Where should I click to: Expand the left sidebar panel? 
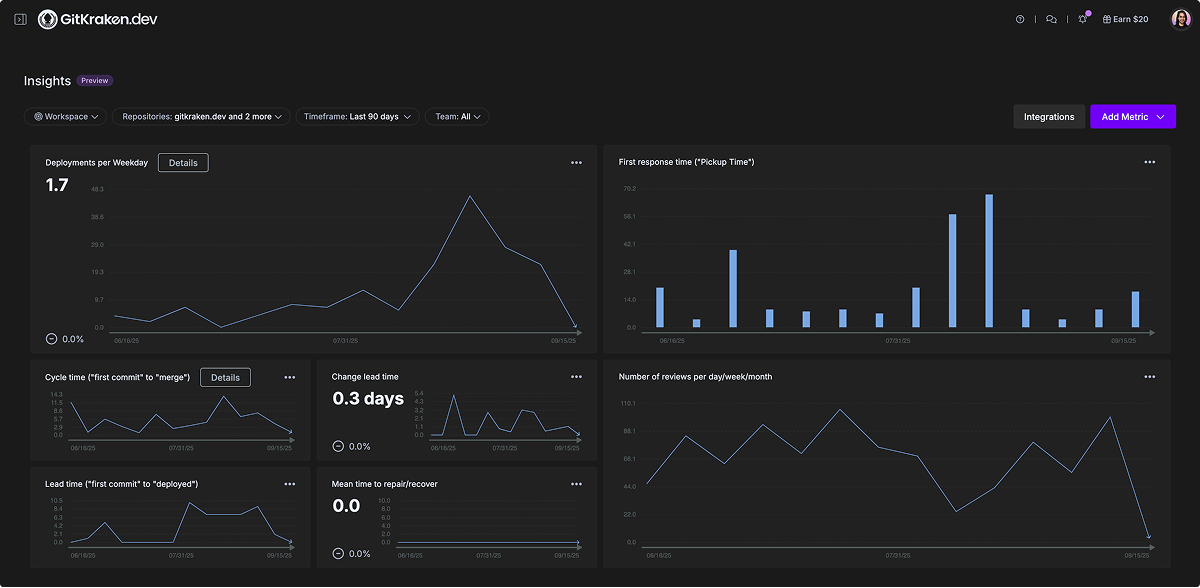click(20, 19)
